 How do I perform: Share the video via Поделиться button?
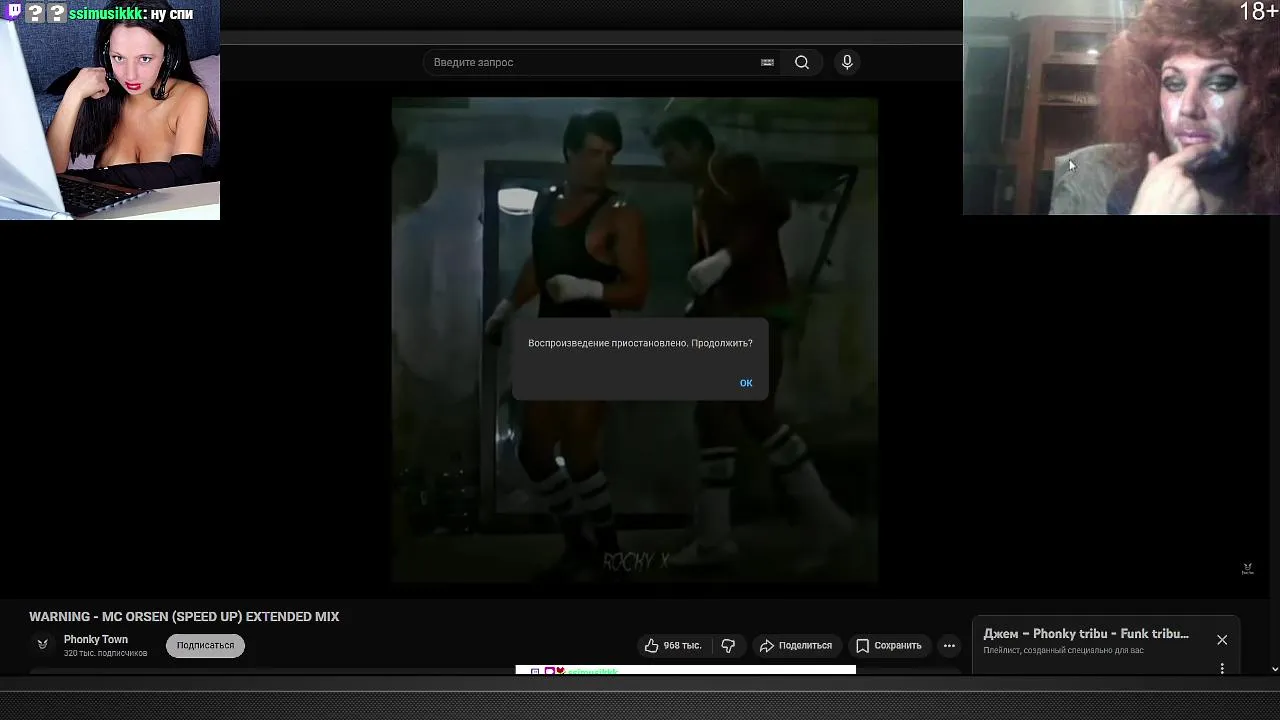pyautogui.click(x=796, y=646)
